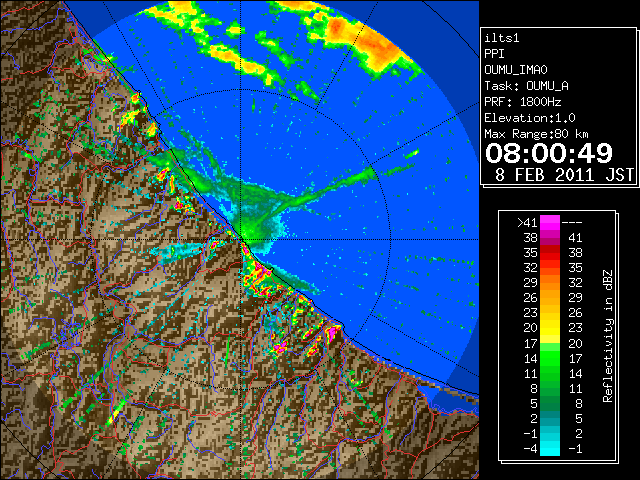Click the 08:00:49 timestamp
This screenshot has height=480, width=640.
(549, 153)
